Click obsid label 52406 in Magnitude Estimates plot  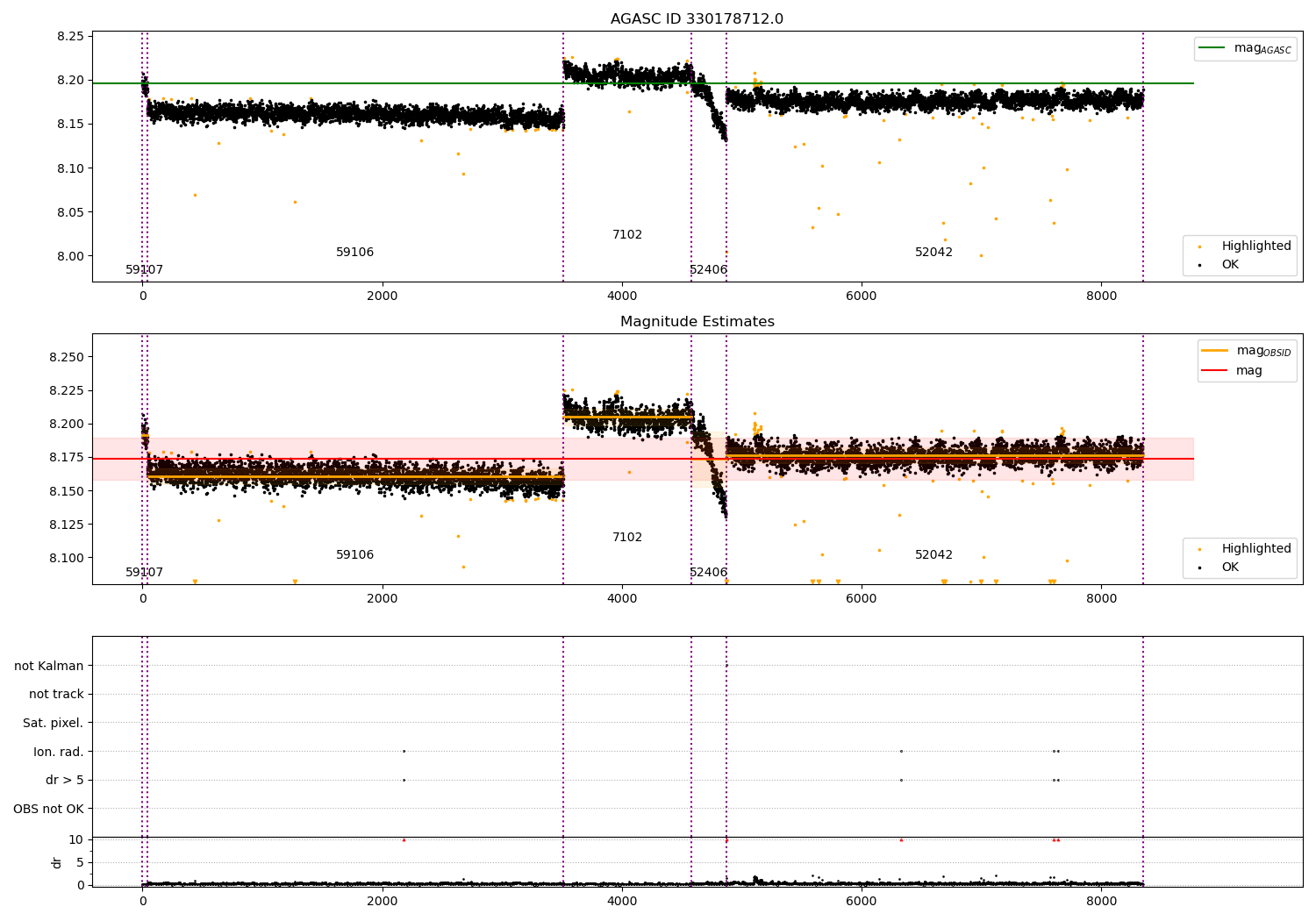(x=709, y=573)
